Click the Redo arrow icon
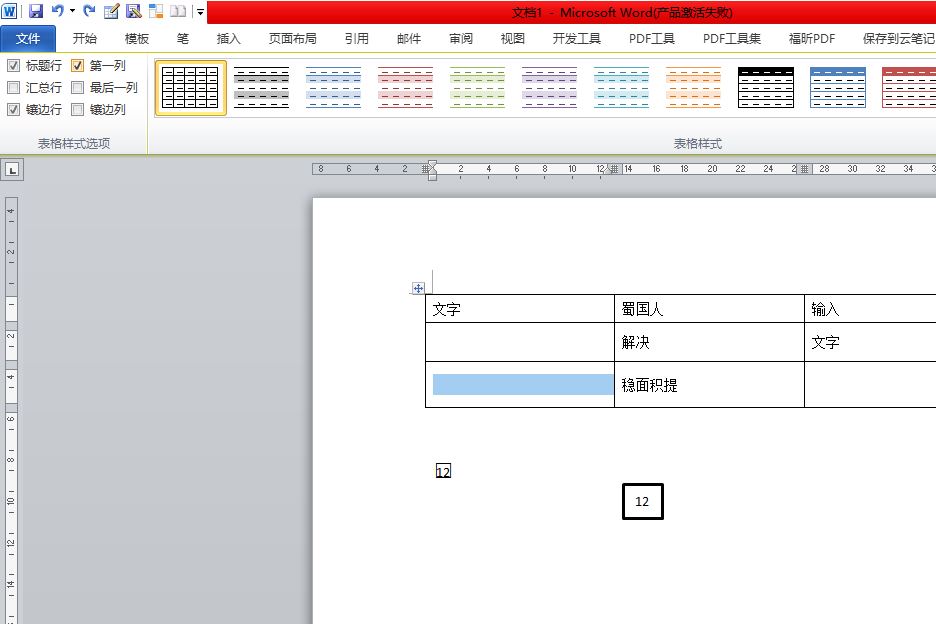The height and width of the screenshot is (624, 936). 88,10
